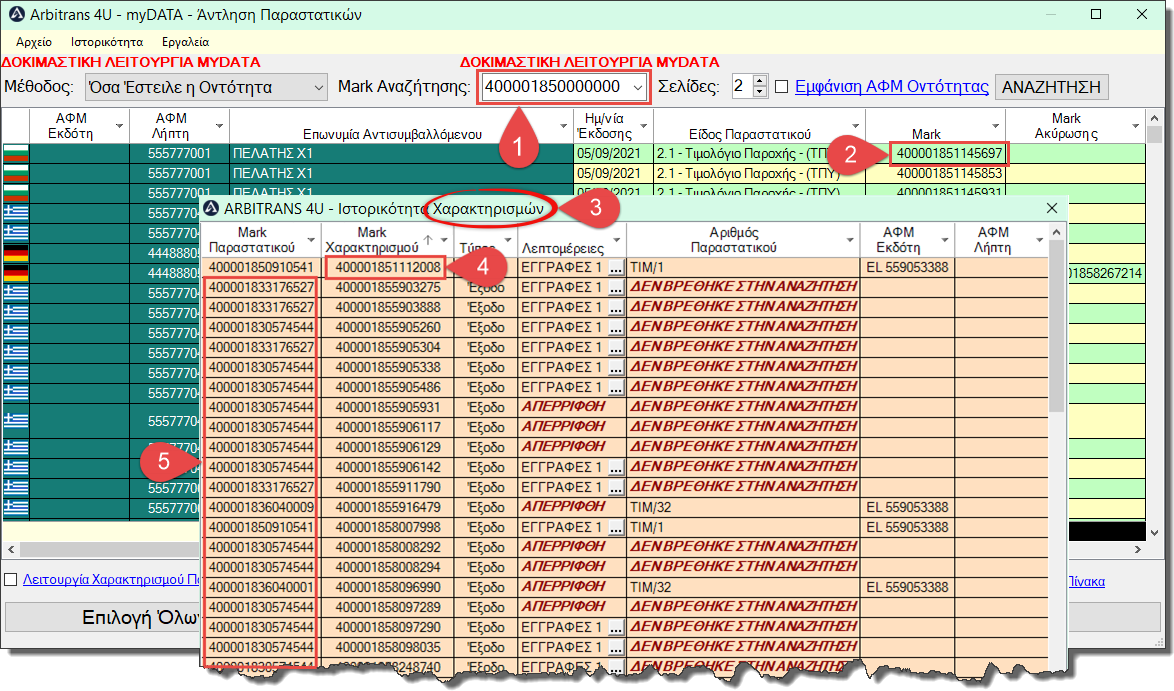Click the Bulgarian flag icon in the first row
The width and height of the screenshot is (1174, 691).
click(x=16, y=153)
